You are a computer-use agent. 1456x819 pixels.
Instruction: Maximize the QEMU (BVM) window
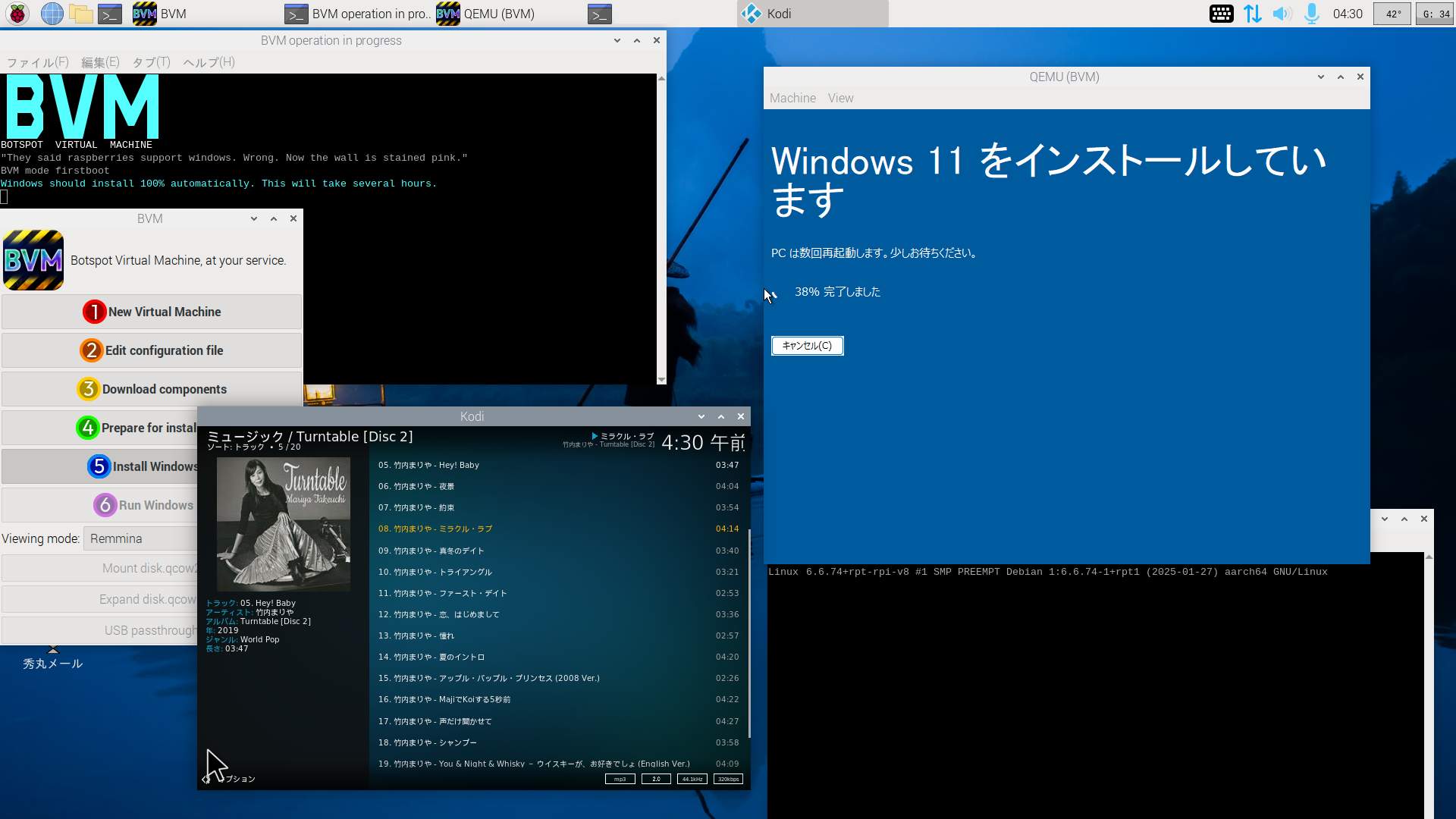click(x=1340, y=77)
